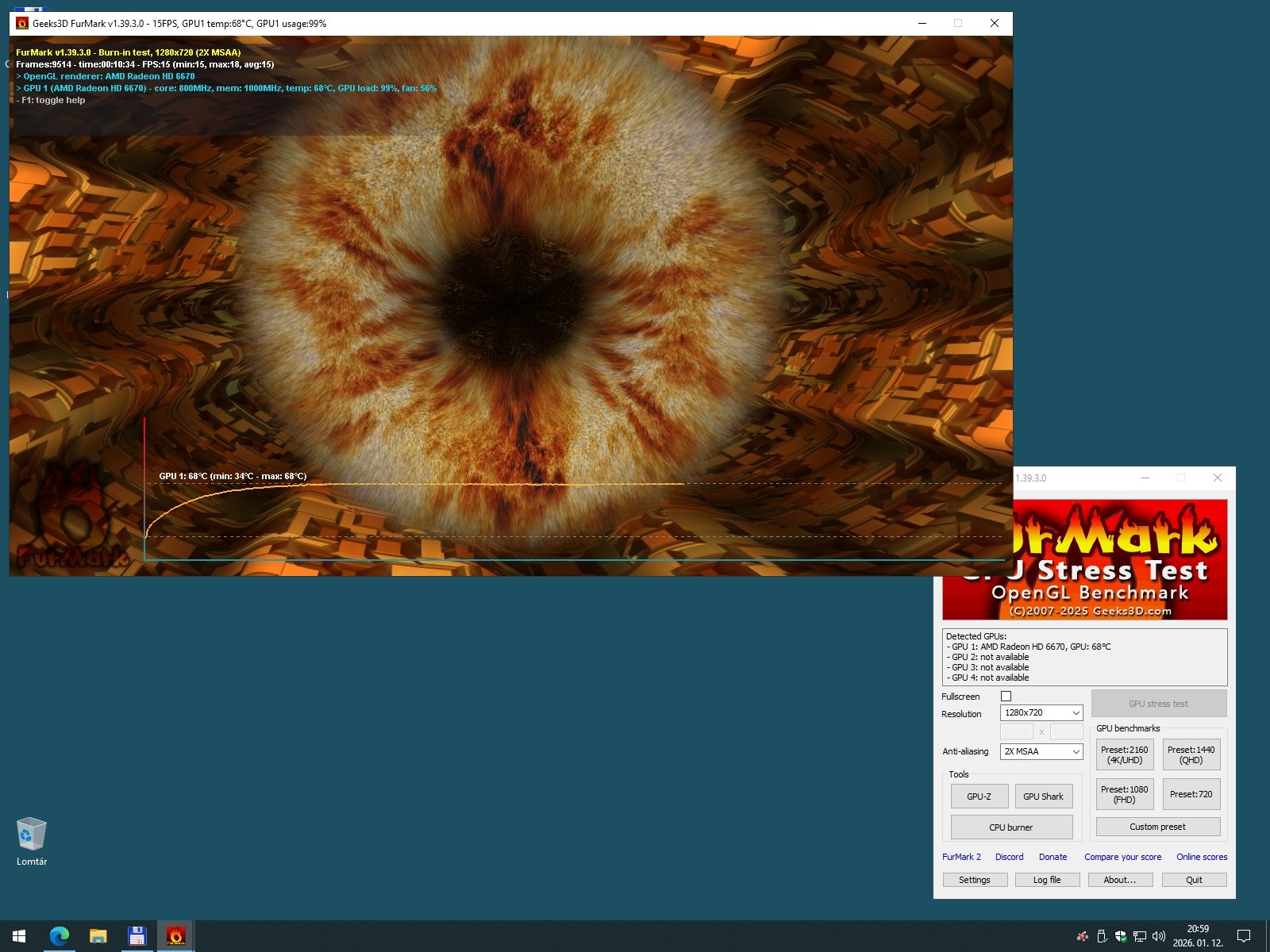Open File Explorer from the taskbar
Screen dimensions: 1270x952
coord(98,936)
